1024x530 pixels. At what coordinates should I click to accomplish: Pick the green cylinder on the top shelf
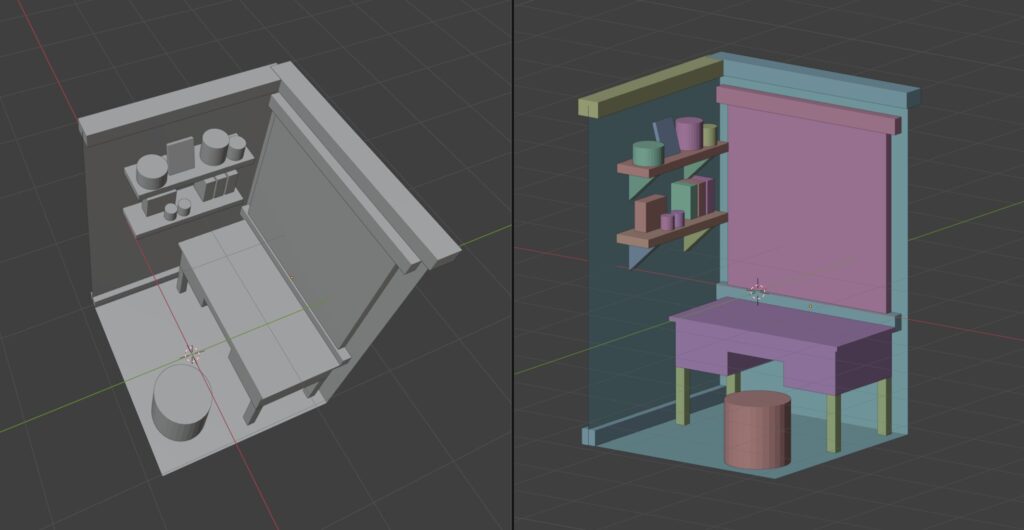[x=648, y=153]
